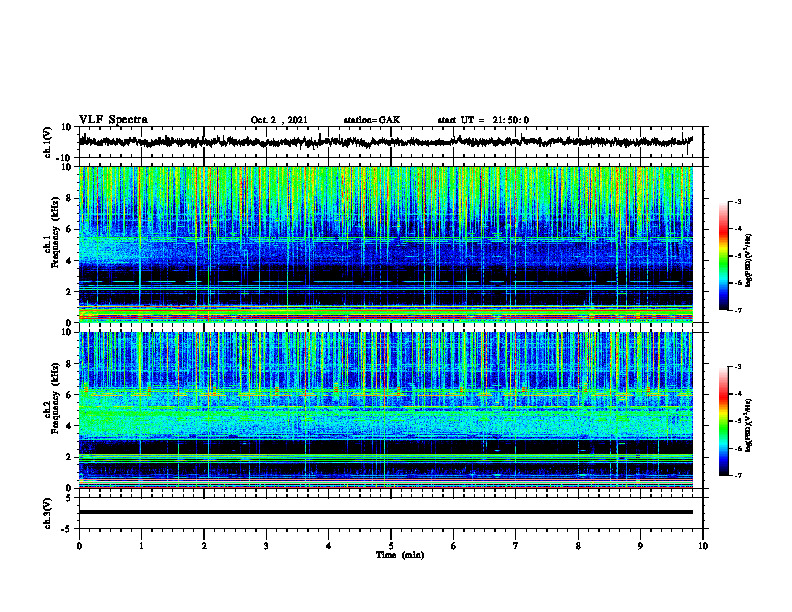
Task: Click the ch.2 color bar units label
Action: click(749, 425)
